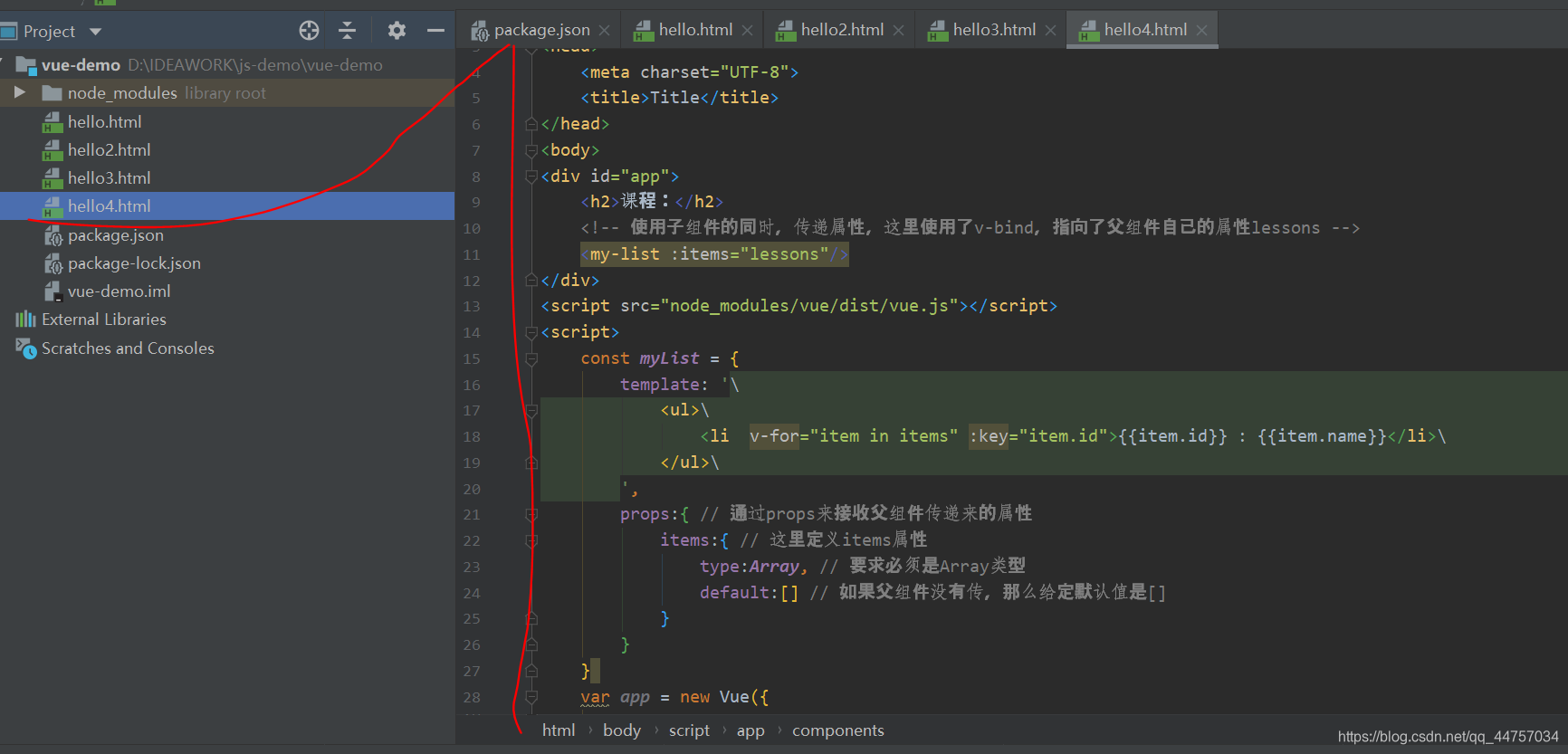Close the package.json tab

(604, 31)
